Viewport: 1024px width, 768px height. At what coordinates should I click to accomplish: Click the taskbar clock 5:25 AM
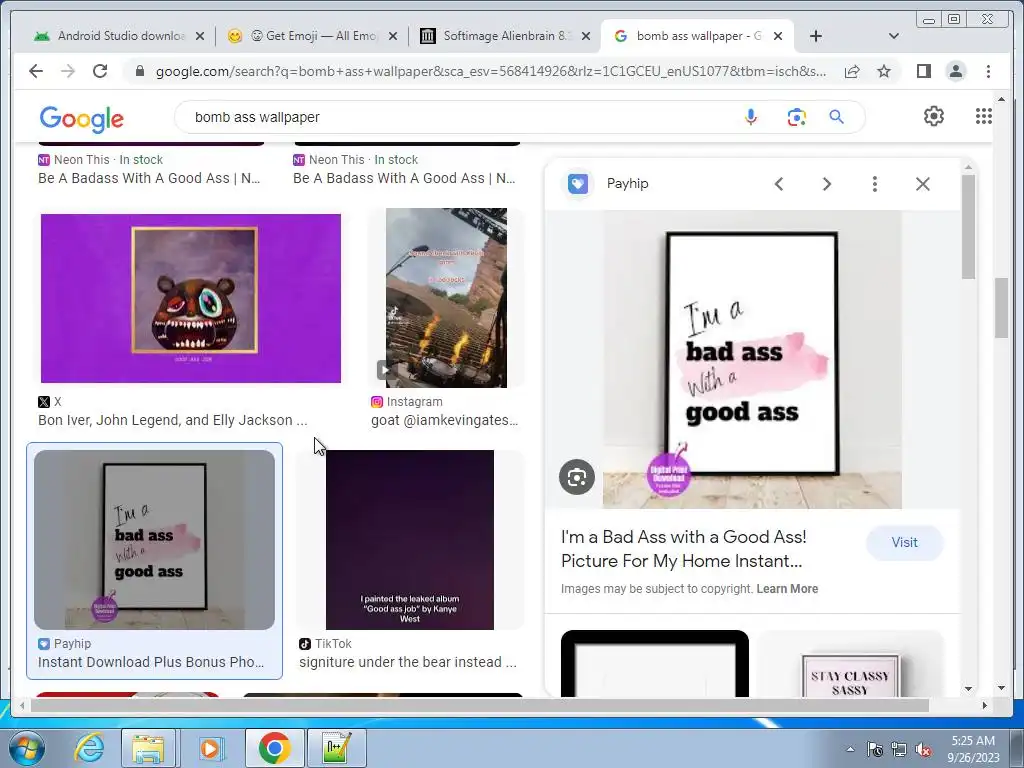(973, 741)
